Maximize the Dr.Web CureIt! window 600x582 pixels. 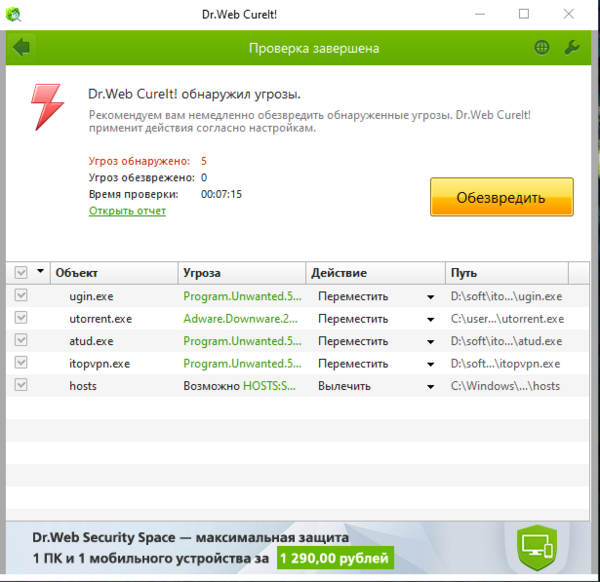click(524, 14)
